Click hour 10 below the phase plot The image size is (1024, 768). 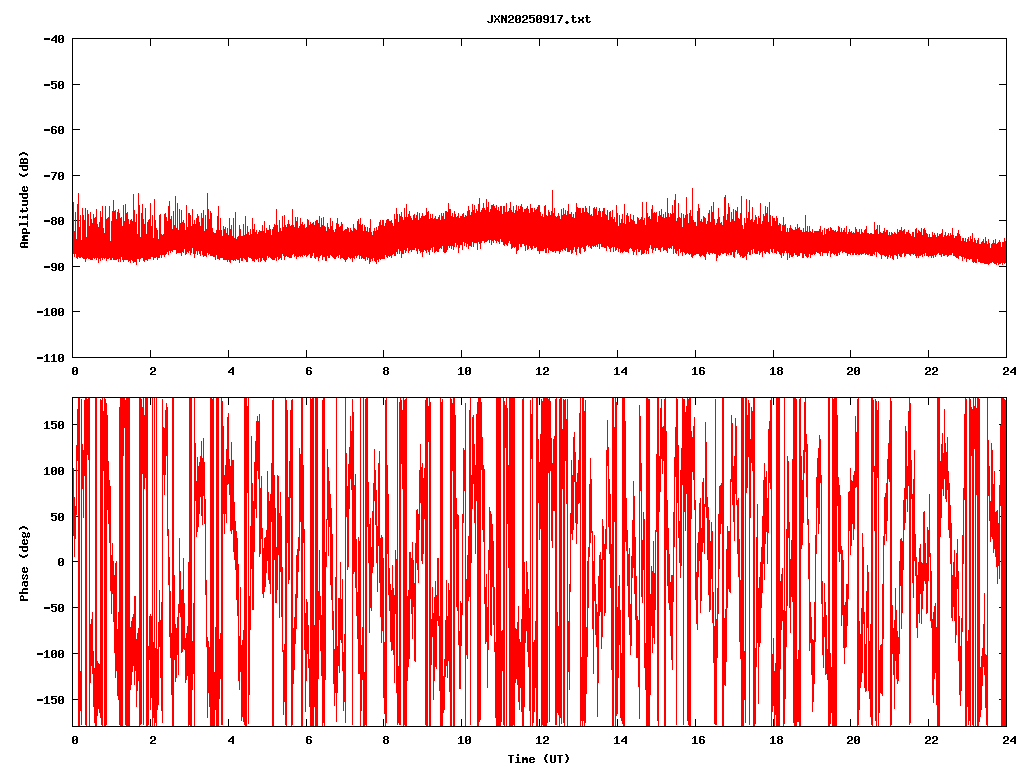(464, 740)
